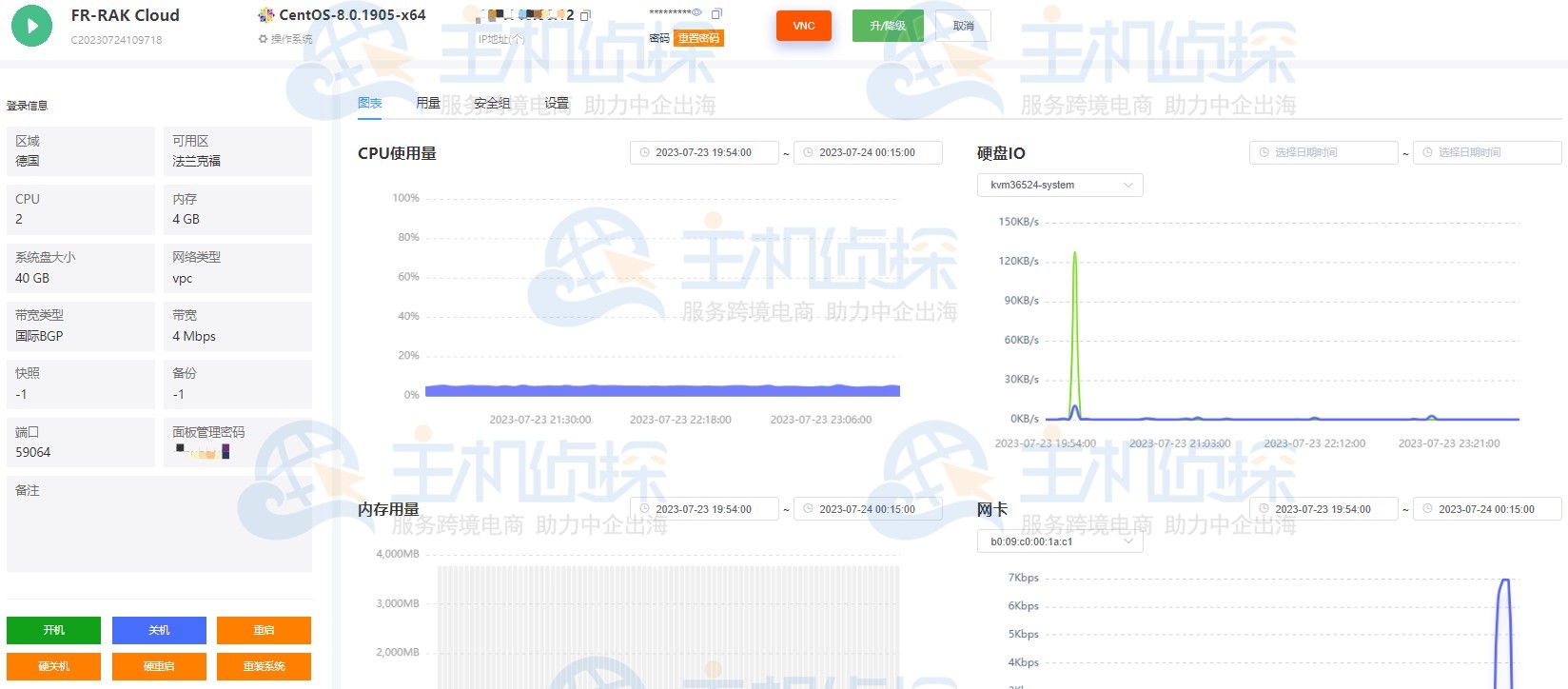Expand the b0:09:c0:00:1a:c1 network card dropdown
The image size is (1568, 689).
coord(1060,541)
